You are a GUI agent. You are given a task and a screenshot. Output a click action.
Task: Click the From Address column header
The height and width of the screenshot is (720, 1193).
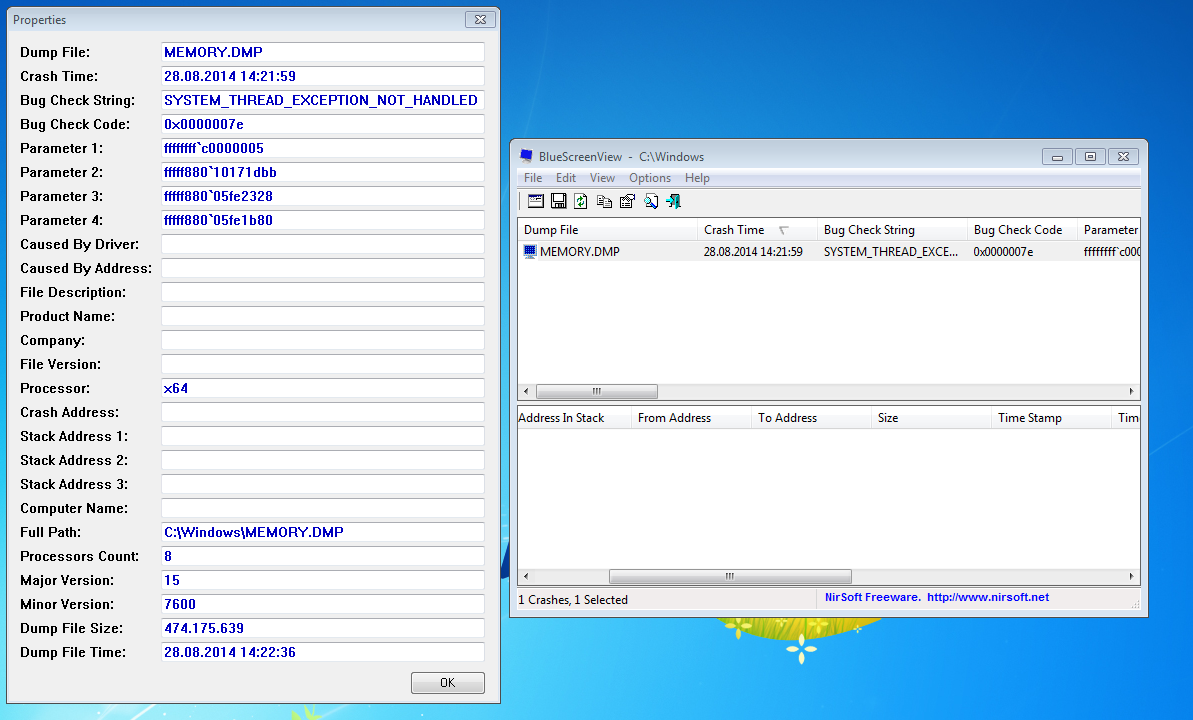692,418
